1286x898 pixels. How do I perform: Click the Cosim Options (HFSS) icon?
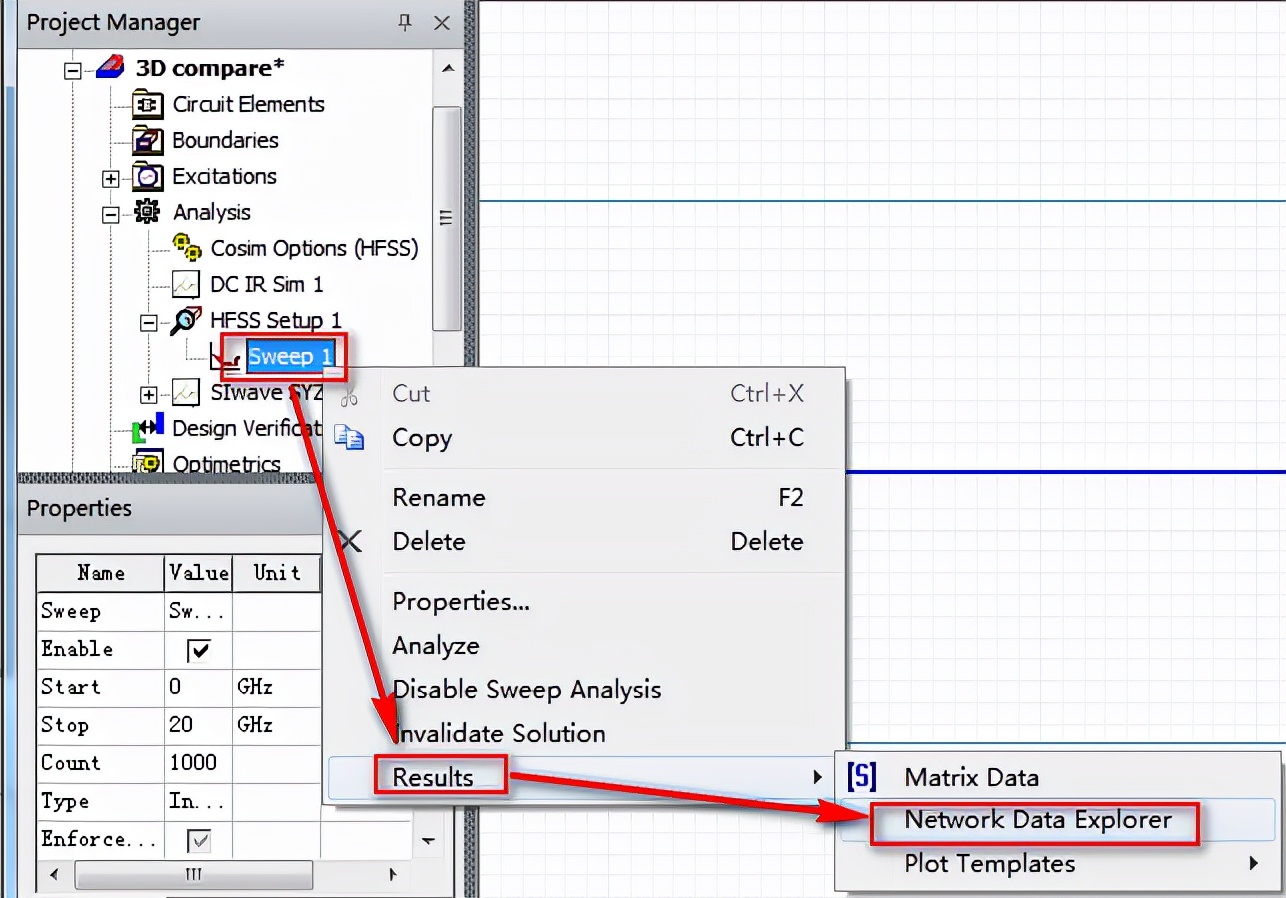tap(185, 248)
